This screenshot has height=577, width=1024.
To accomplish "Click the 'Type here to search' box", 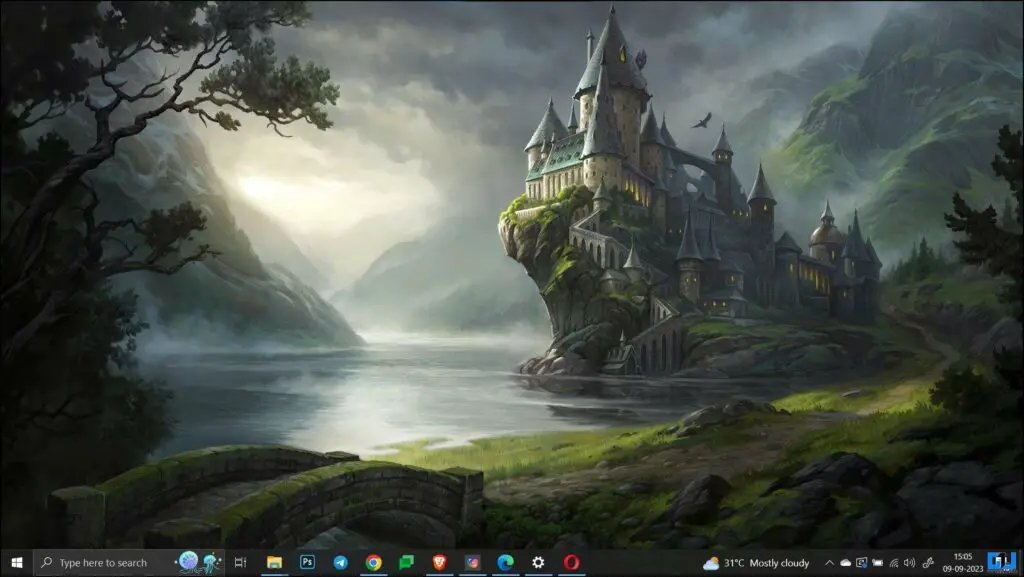I will pyautogui.click(x=129, y=563).
